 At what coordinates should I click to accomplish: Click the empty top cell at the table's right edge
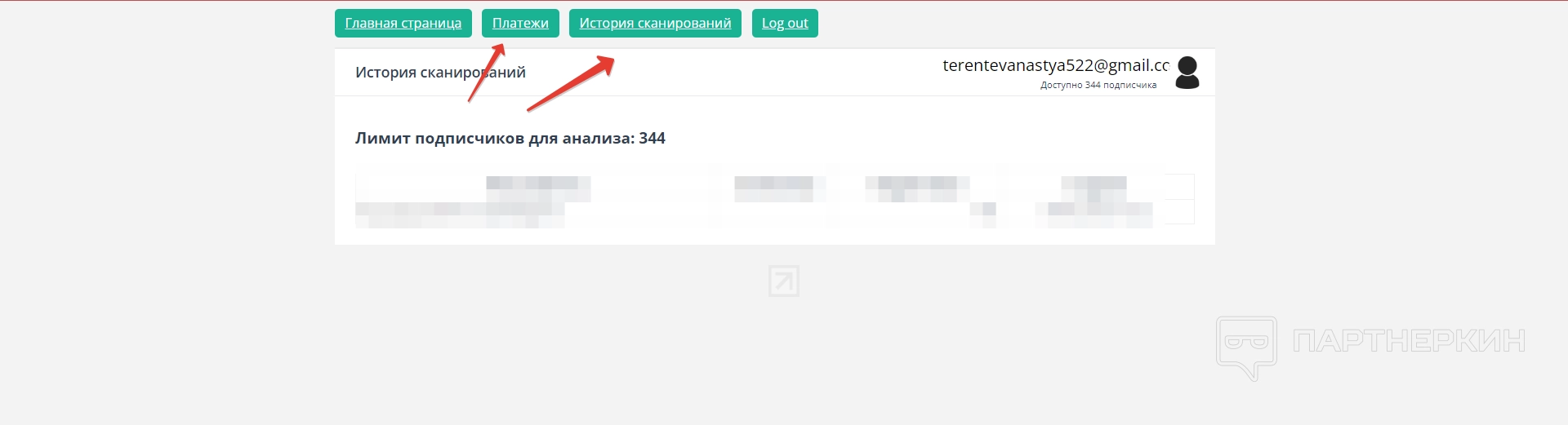pyautogui.click(x=1178, y=187)
